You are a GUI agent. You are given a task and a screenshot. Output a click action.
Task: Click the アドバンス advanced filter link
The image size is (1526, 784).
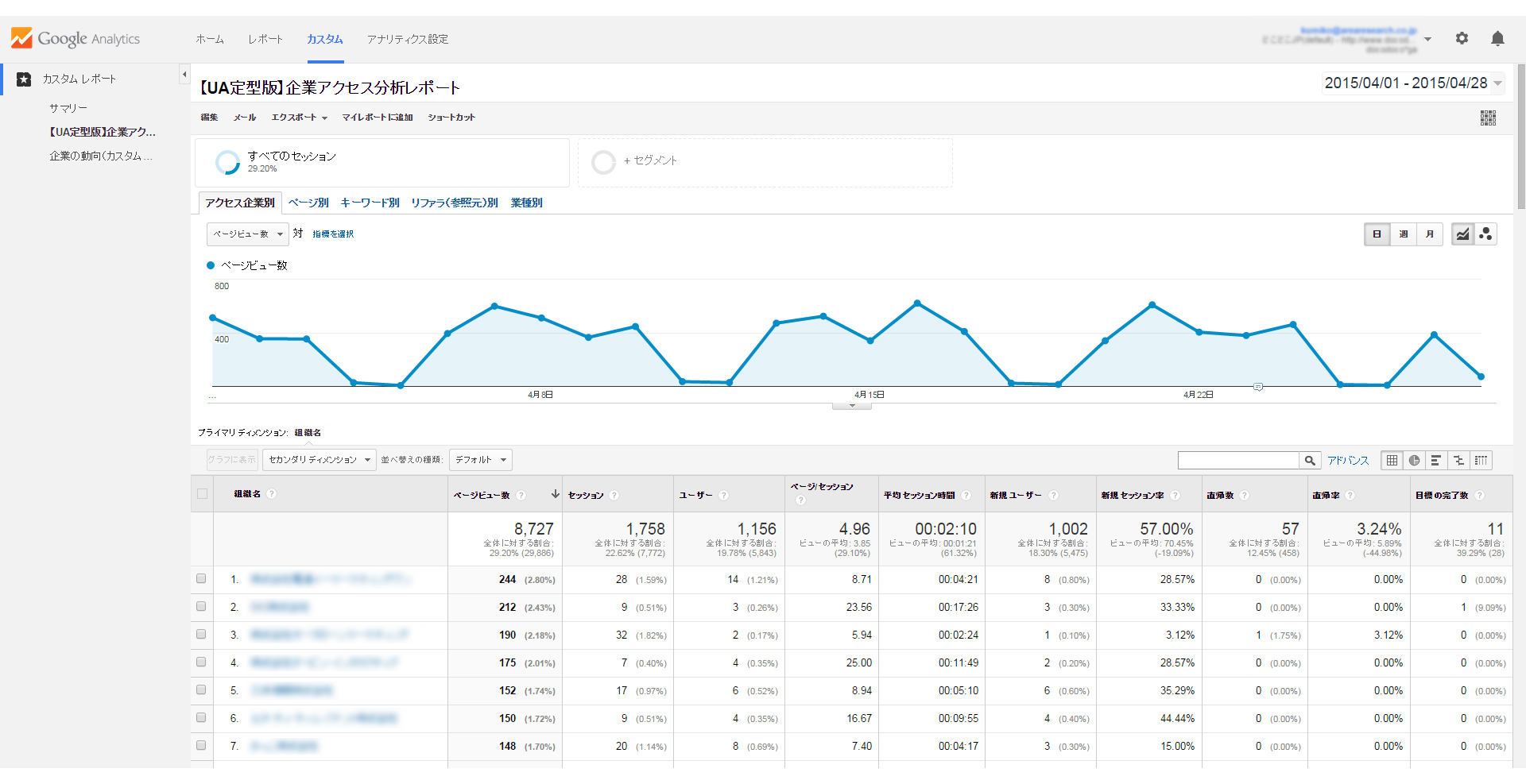(1348, 460)
